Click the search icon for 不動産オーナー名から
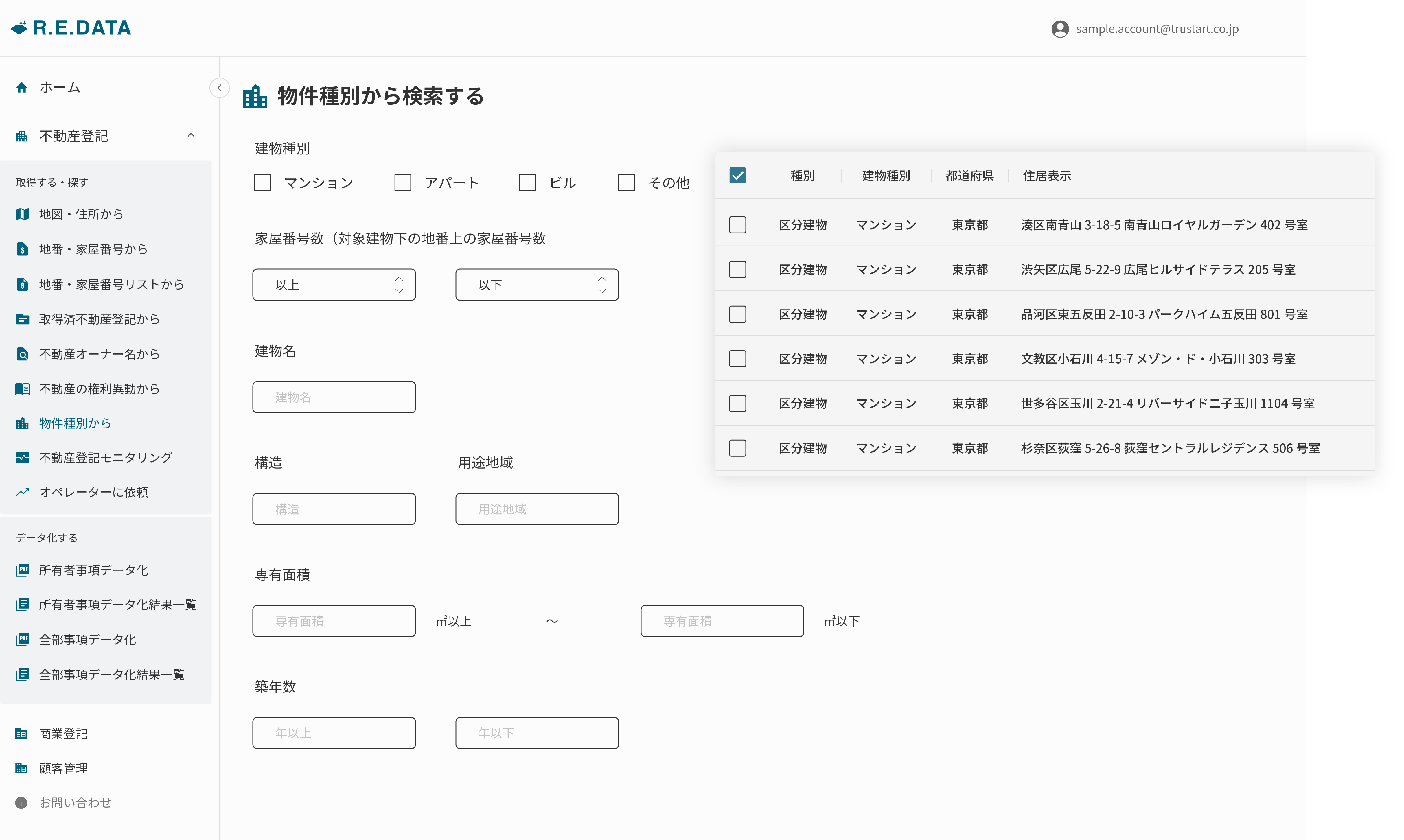Image resolution: width=1404 pixels, height=840 pixels. tap(22, 354)
